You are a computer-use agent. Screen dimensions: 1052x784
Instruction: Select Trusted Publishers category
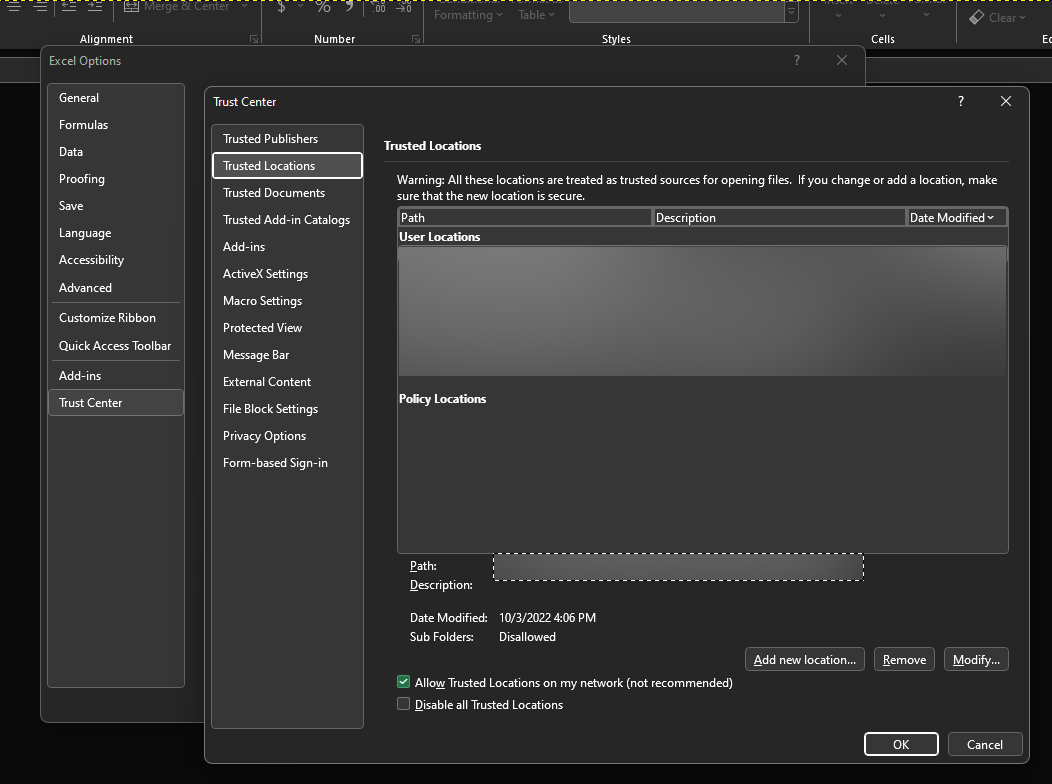tap(270, 138)
